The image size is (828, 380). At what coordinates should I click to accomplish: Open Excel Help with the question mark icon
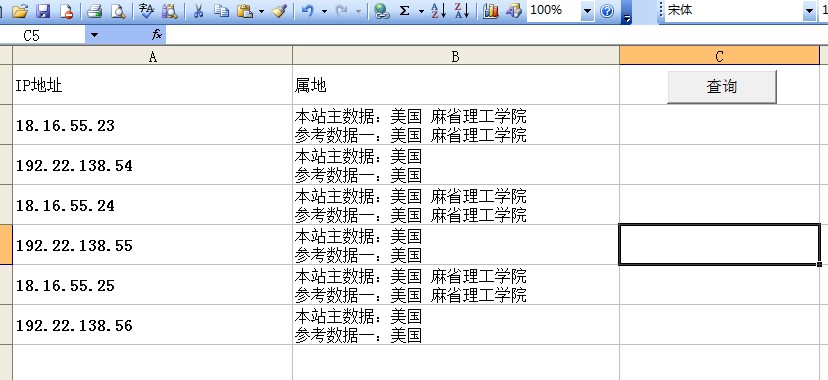pos(607,11)
